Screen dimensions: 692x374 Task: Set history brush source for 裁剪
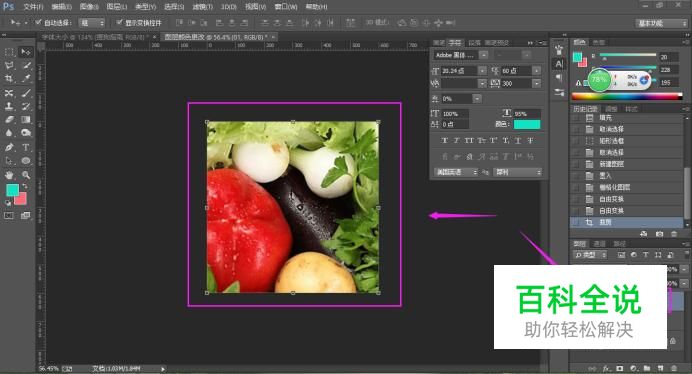pos(575,223)
